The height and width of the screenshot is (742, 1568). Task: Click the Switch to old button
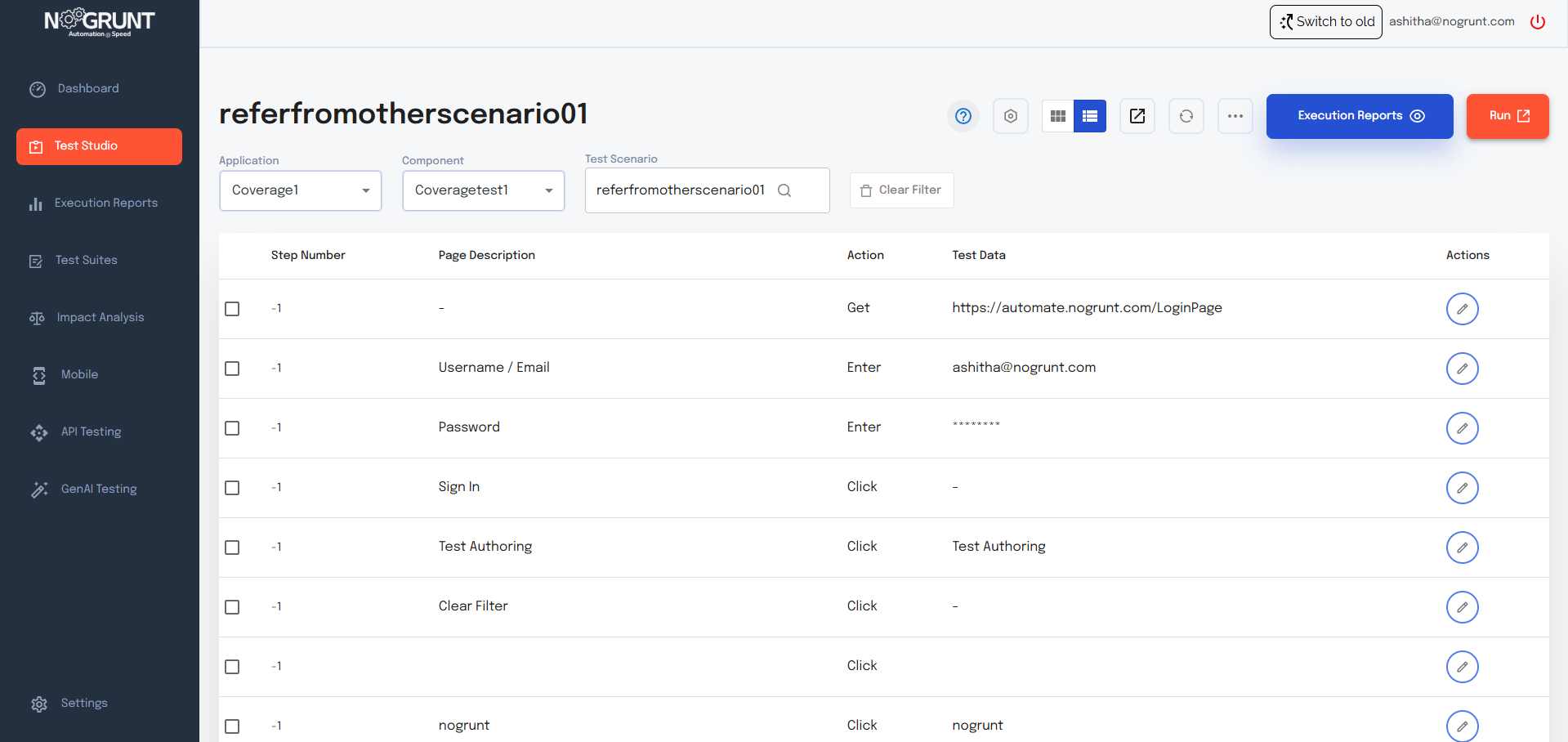(x=1325, y=22)
